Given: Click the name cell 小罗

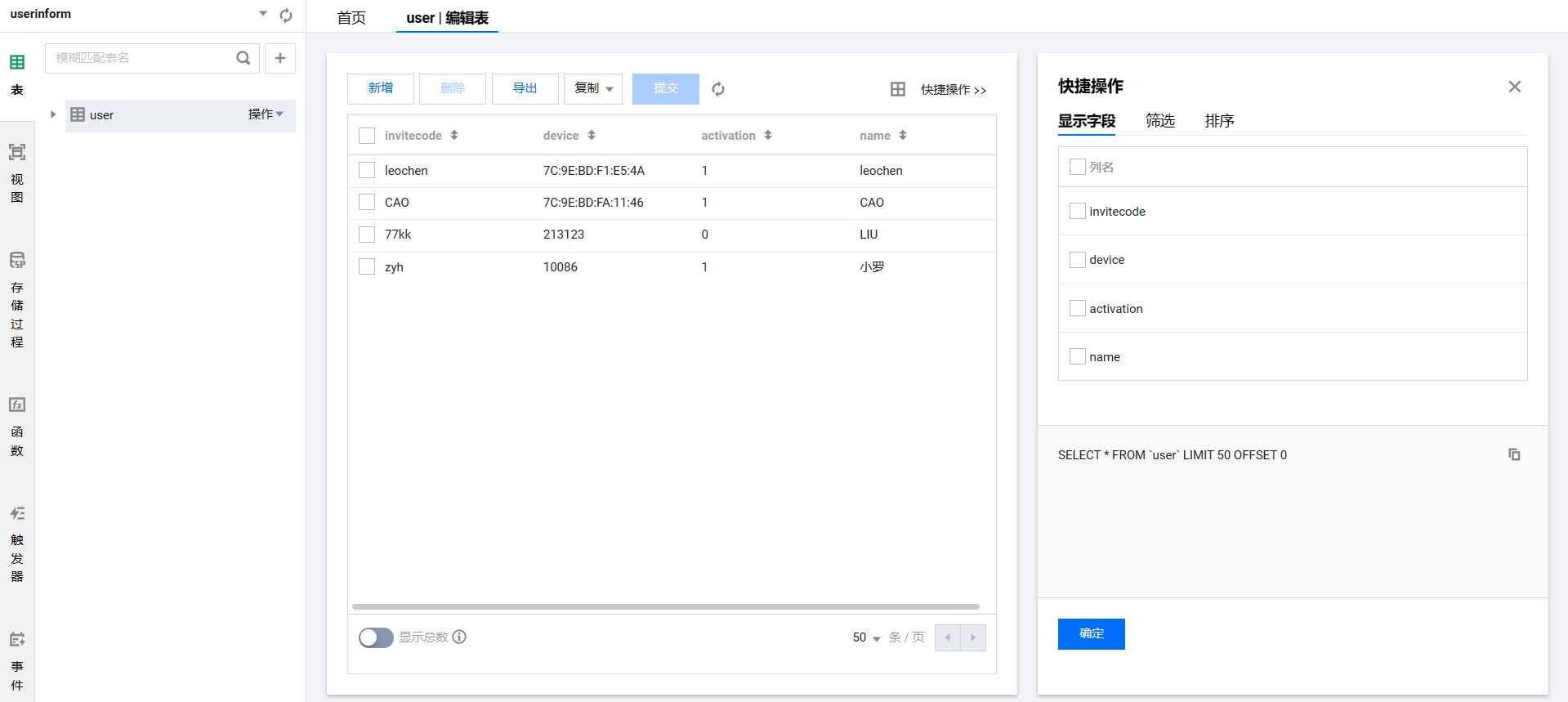Looking at the screenshot, I should coord(872,267).
